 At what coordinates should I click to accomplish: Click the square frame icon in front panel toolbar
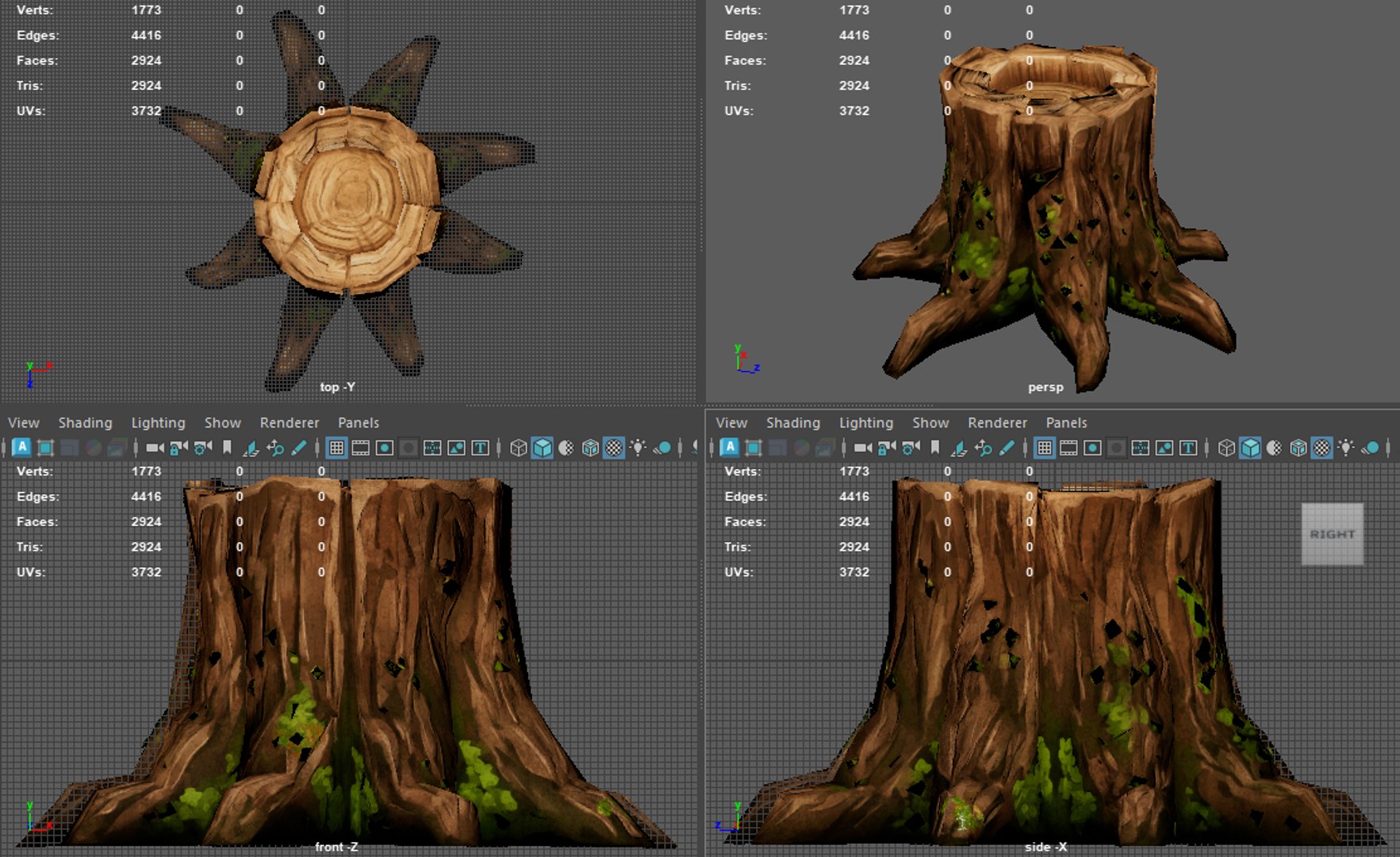click(45, 448)
